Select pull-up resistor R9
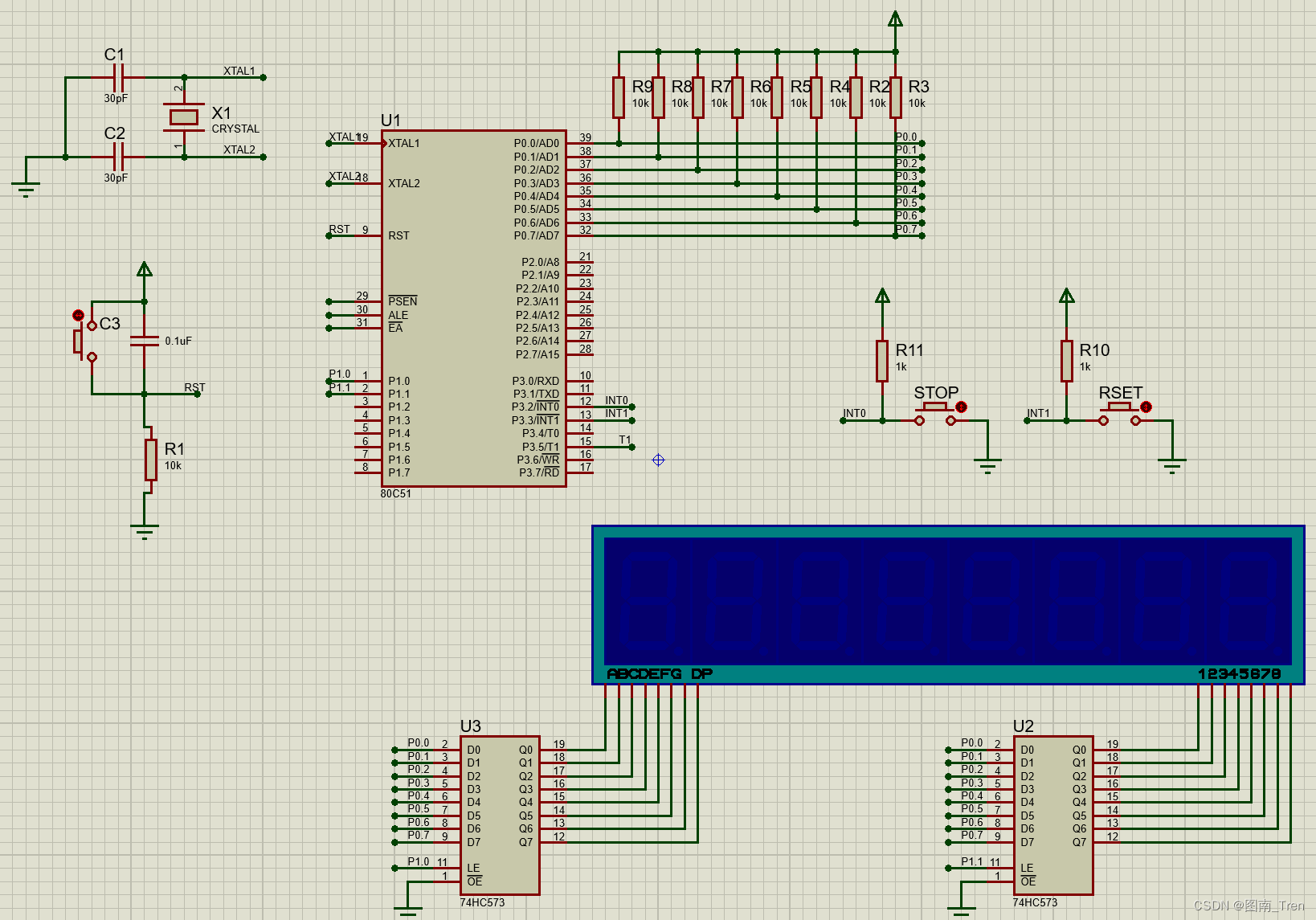The image size is (1316, 920). coord(619,97)
